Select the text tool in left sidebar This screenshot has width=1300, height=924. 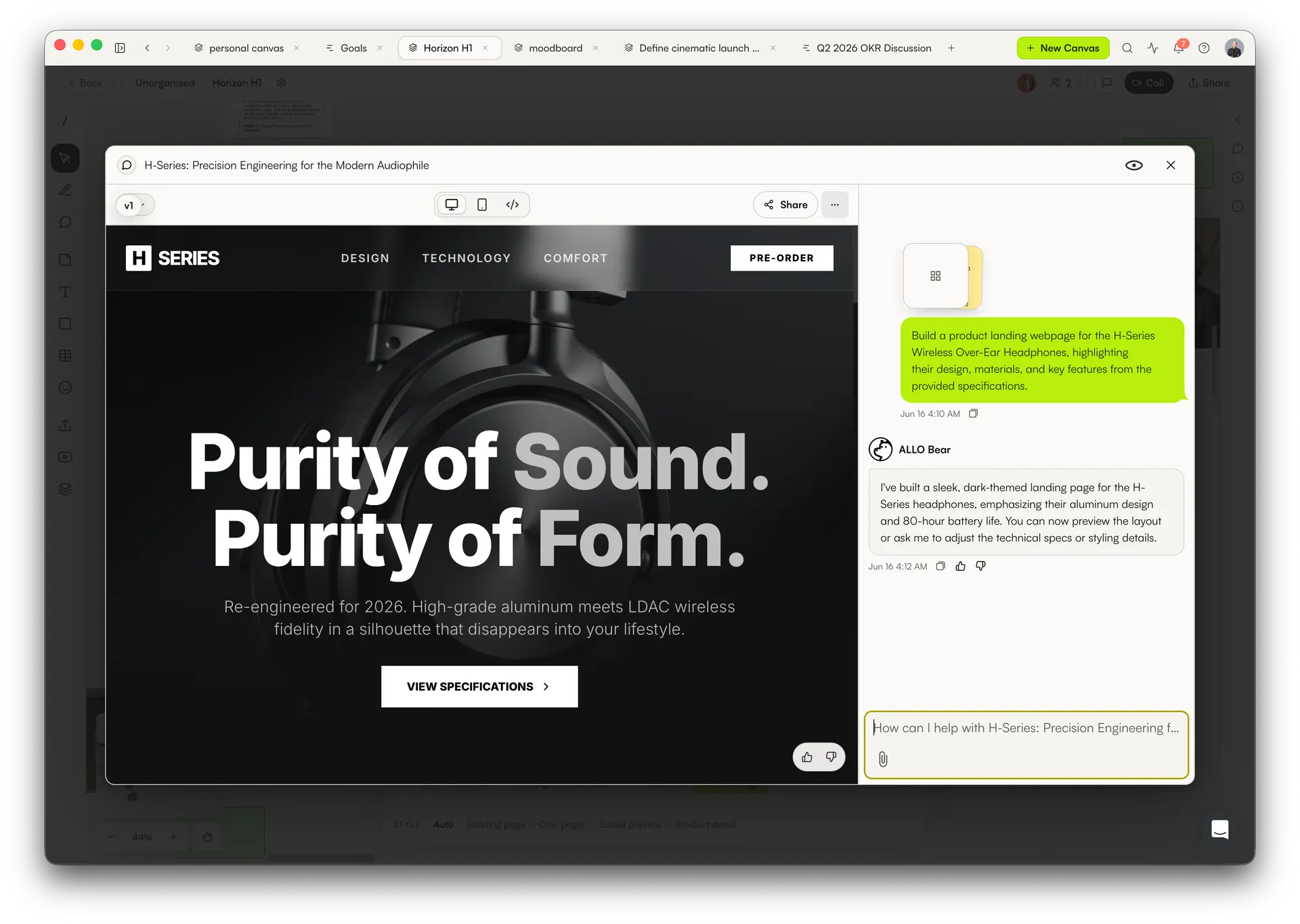[65, 292]
